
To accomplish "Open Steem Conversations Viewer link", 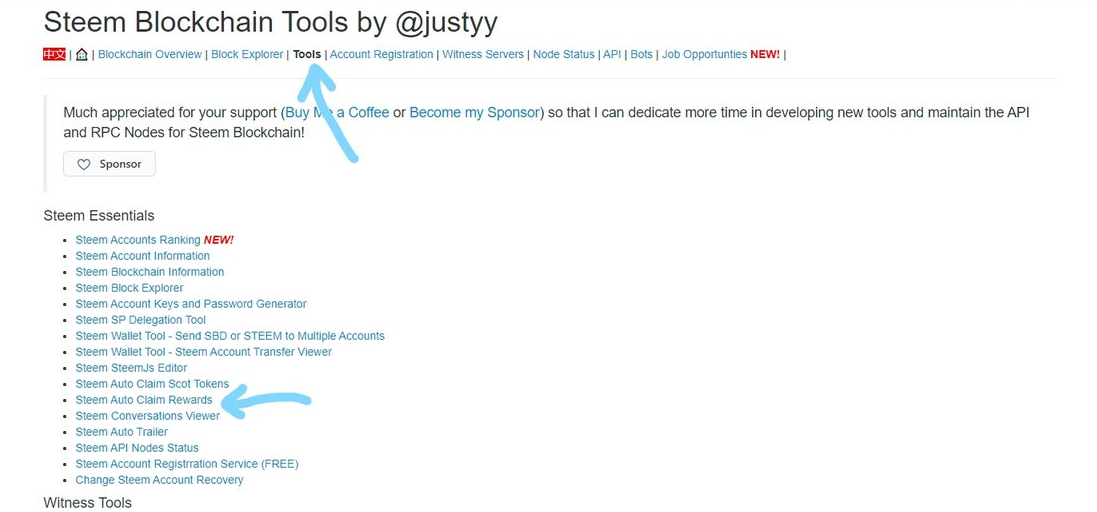I will [148, 416].
